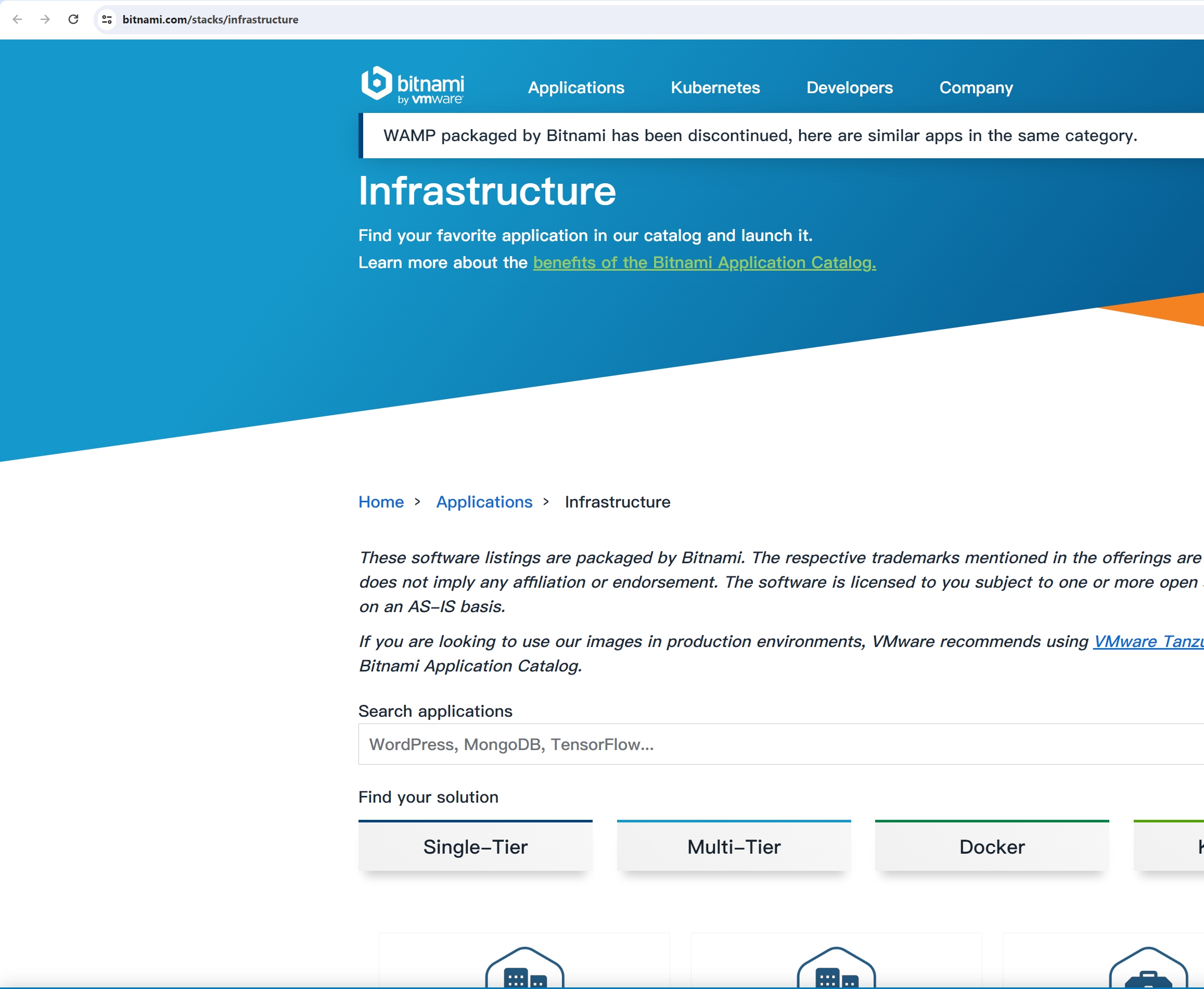Click the third application card briefcase icon
The width and height of the screenshot is (1204, 989).
[1148, 967]
